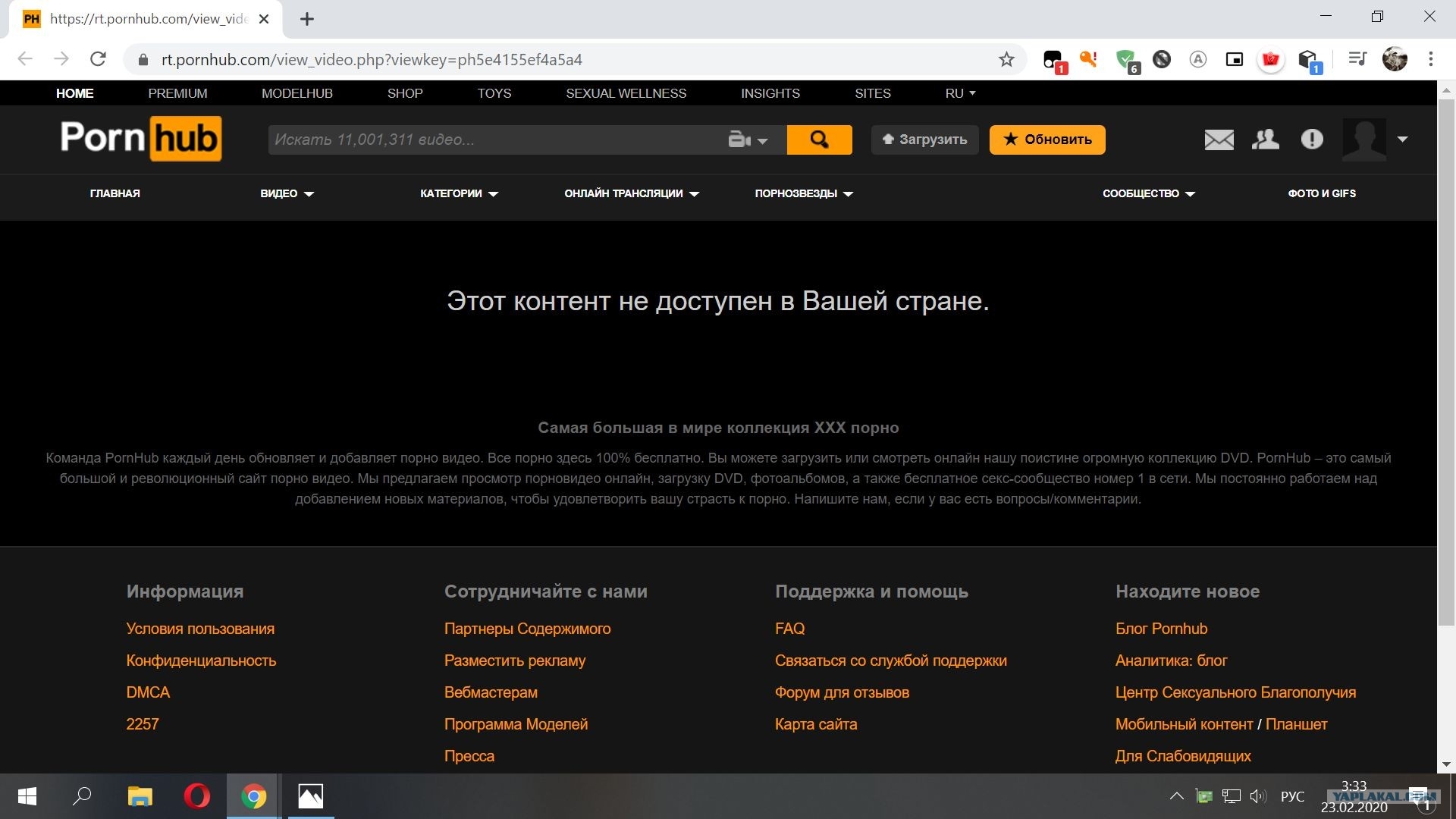The height and width of the screenshot is (819, 1456).
Task: Open the Сообщество navigation menu
Action: tap(1148, 193)
